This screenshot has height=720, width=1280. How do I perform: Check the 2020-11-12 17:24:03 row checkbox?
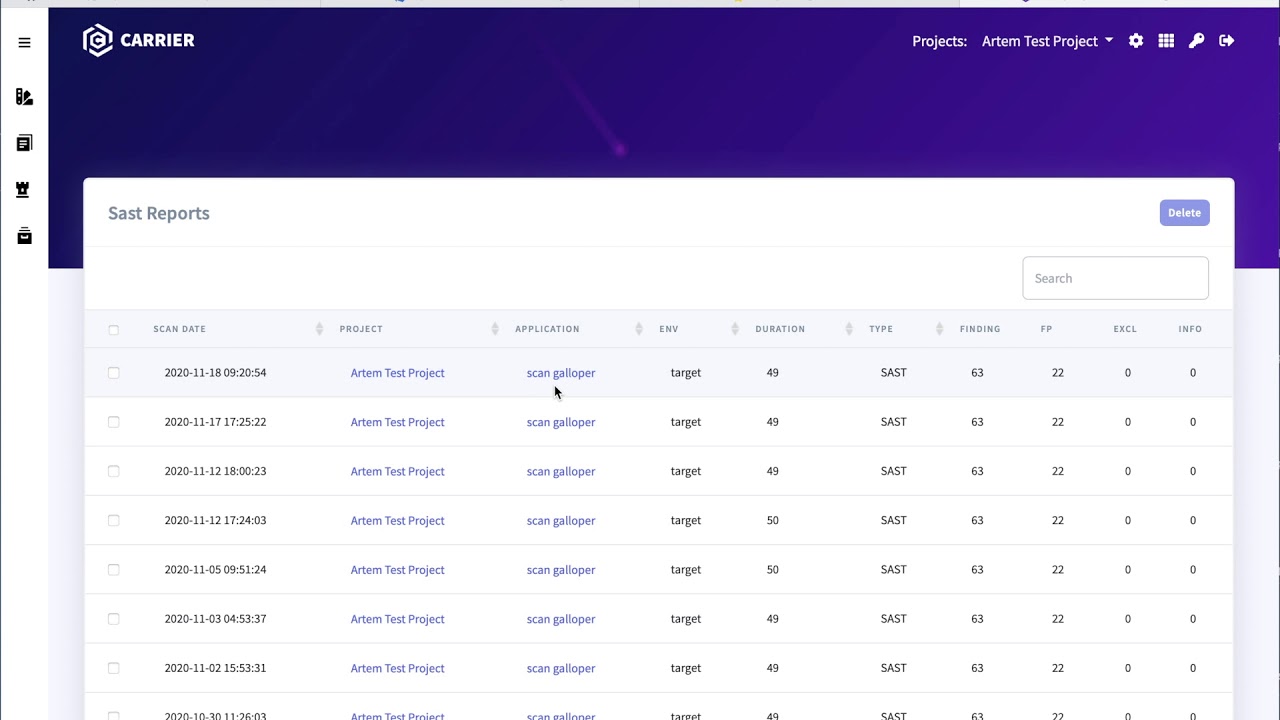click(113, 520)
